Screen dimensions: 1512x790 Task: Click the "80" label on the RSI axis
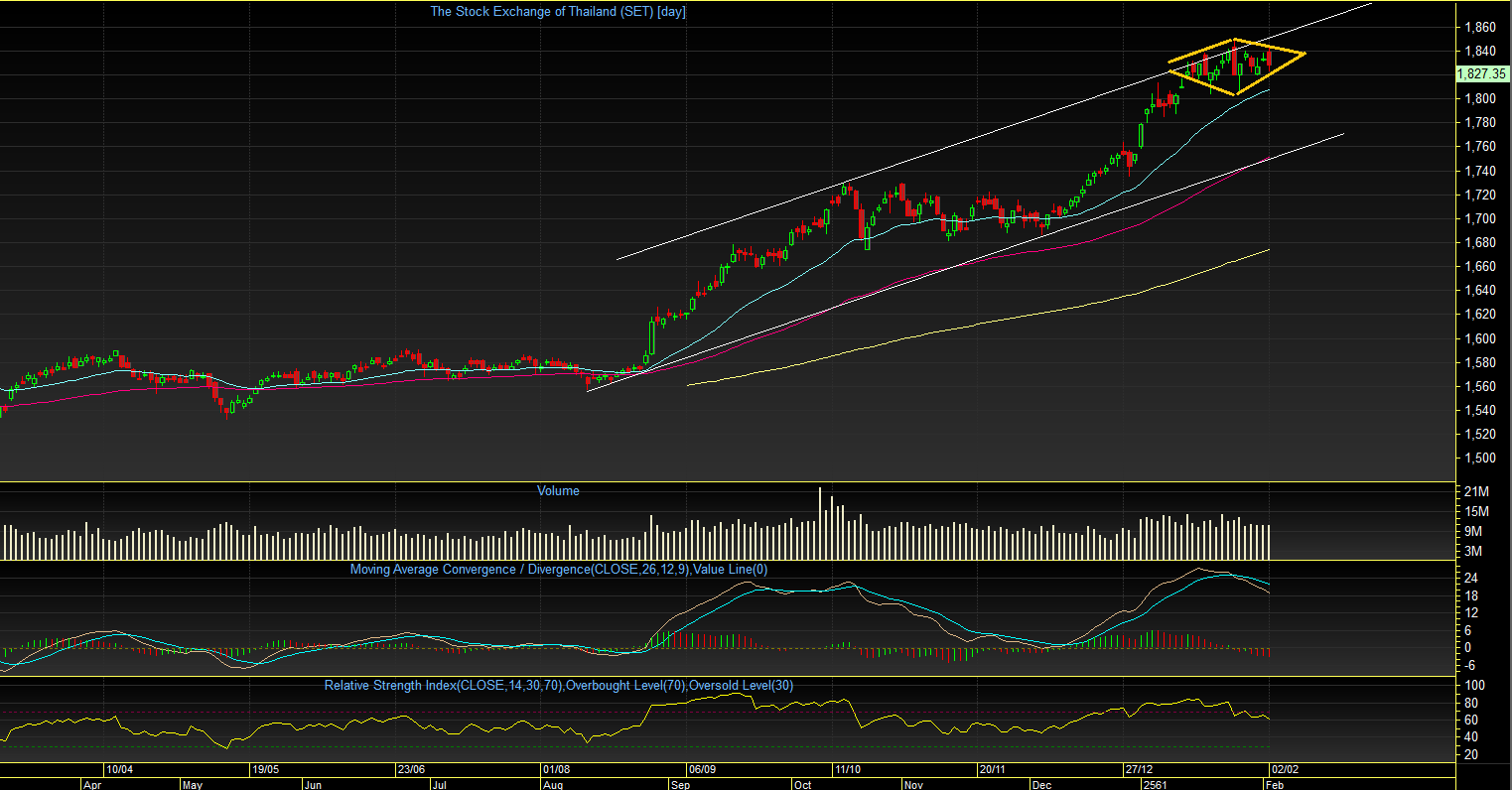tap(1471, 702)
